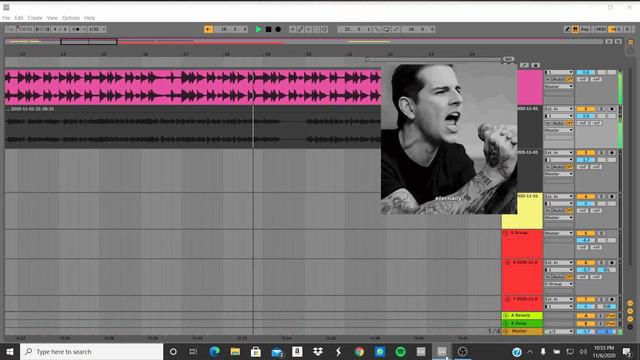640x360 pixels.
Task: Click the Stop button in transport
Action: click(x=268, y=29)
